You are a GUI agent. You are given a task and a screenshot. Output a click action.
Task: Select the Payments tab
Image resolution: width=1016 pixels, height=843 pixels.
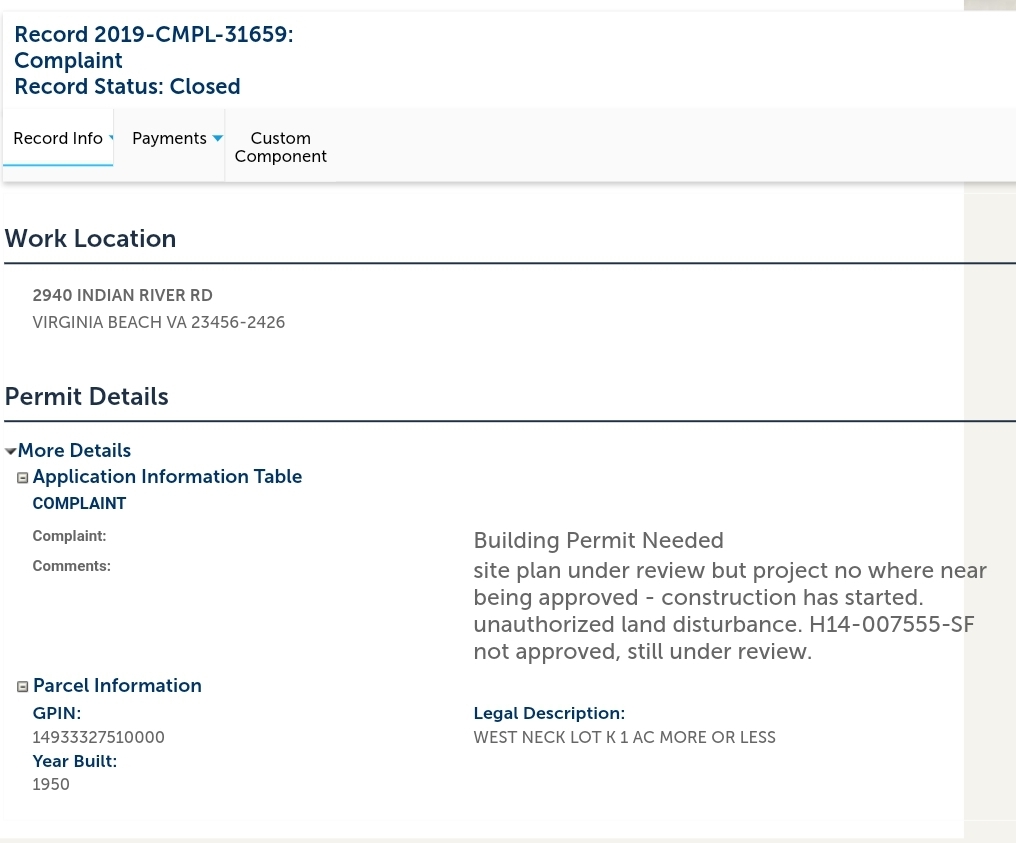(x=169, y=139)
